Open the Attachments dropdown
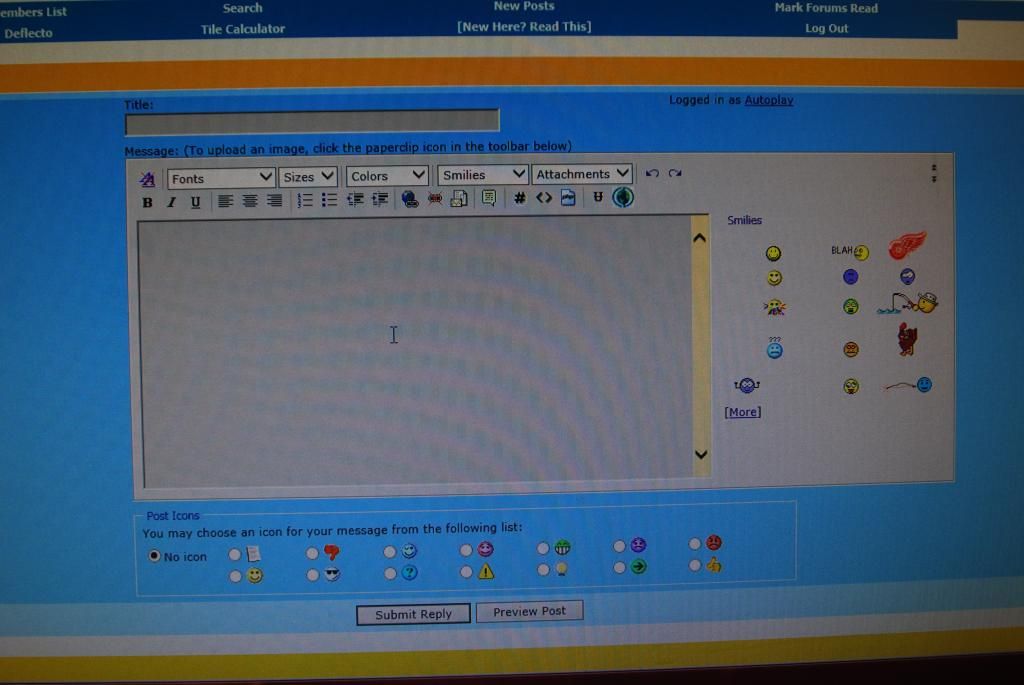The width and height of the screenshot is (1024, 685). click(583, 174)
